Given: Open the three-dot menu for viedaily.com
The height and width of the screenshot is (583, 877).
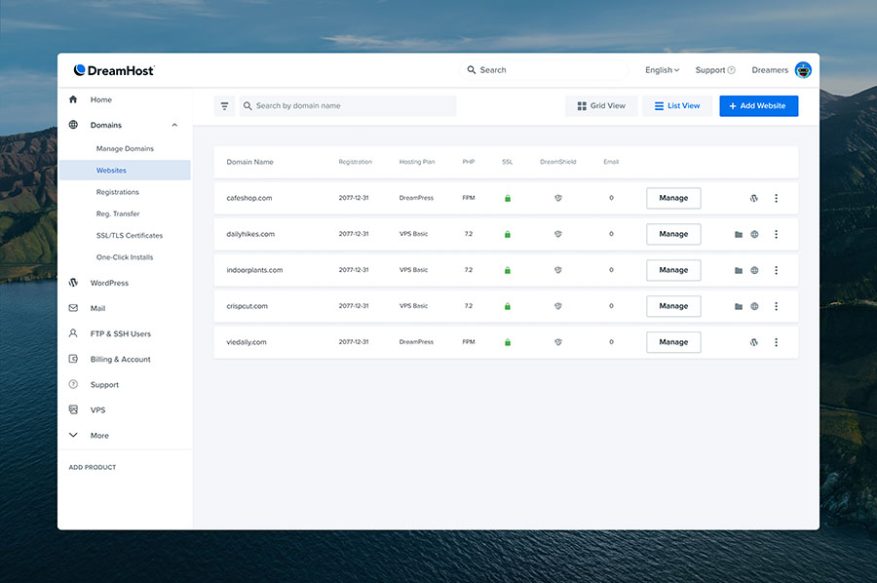Looking at the screenshot, I should (x=776, y=342).
